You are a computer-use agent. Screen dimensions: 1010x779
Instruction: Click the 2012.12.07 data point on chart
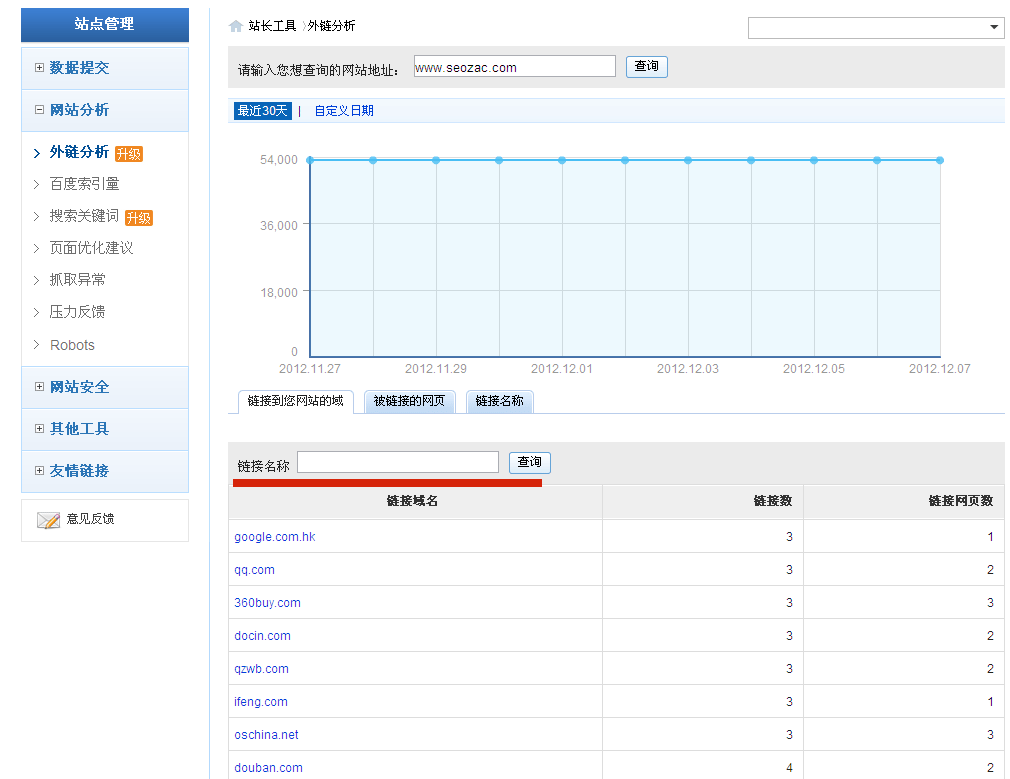click(x=940, y=160)
